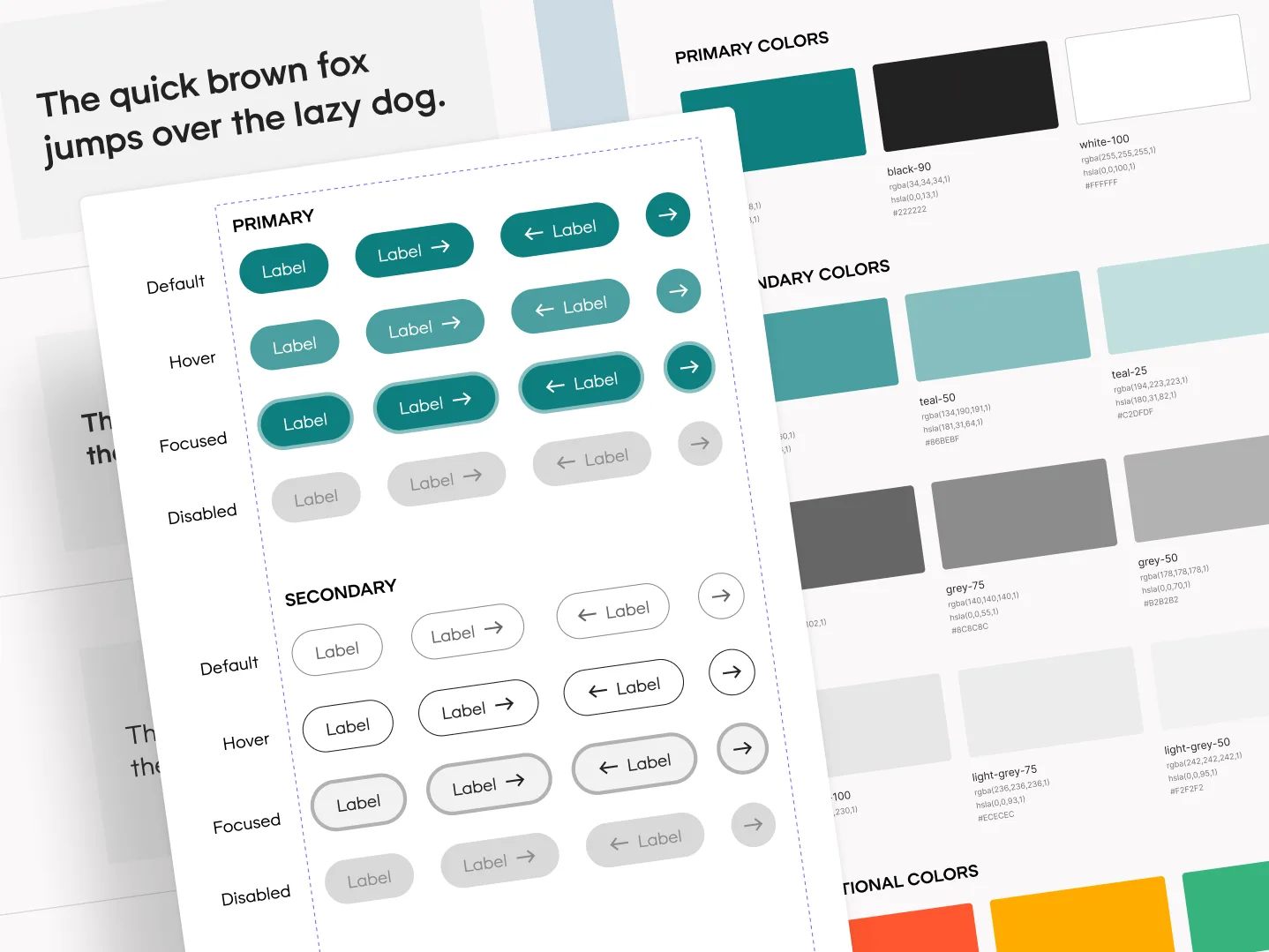
Task: Pick the teal-50 color swatch
Action: [997, 326]
